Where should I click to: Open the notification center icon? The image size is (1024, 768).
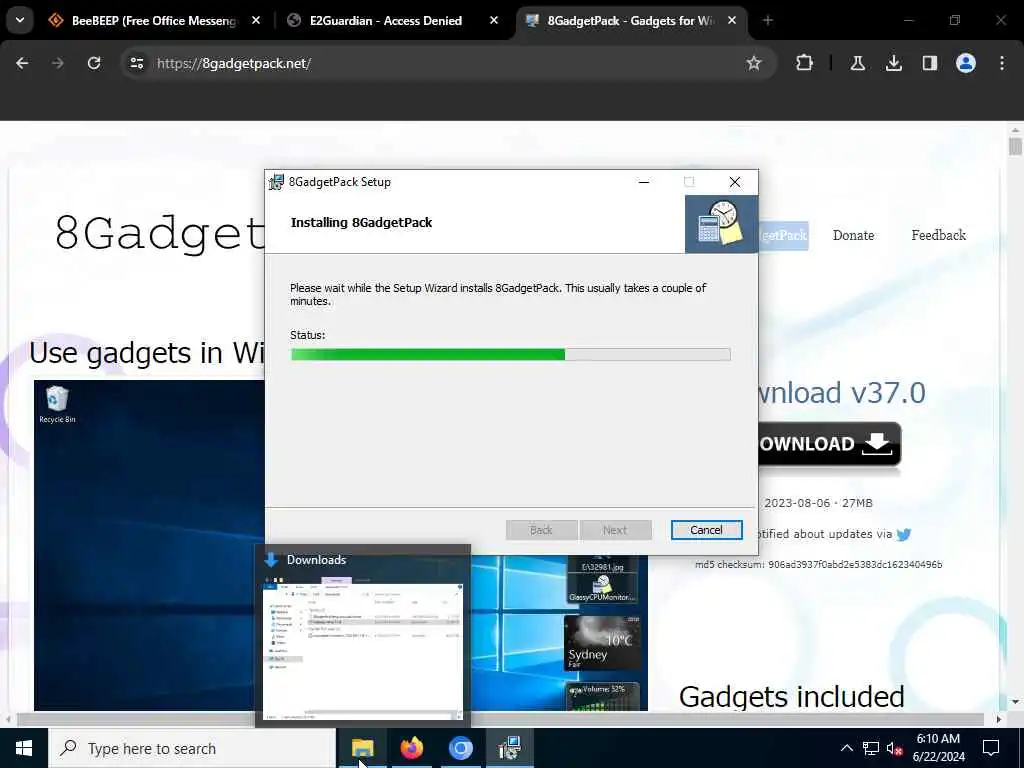click(991, 748)
